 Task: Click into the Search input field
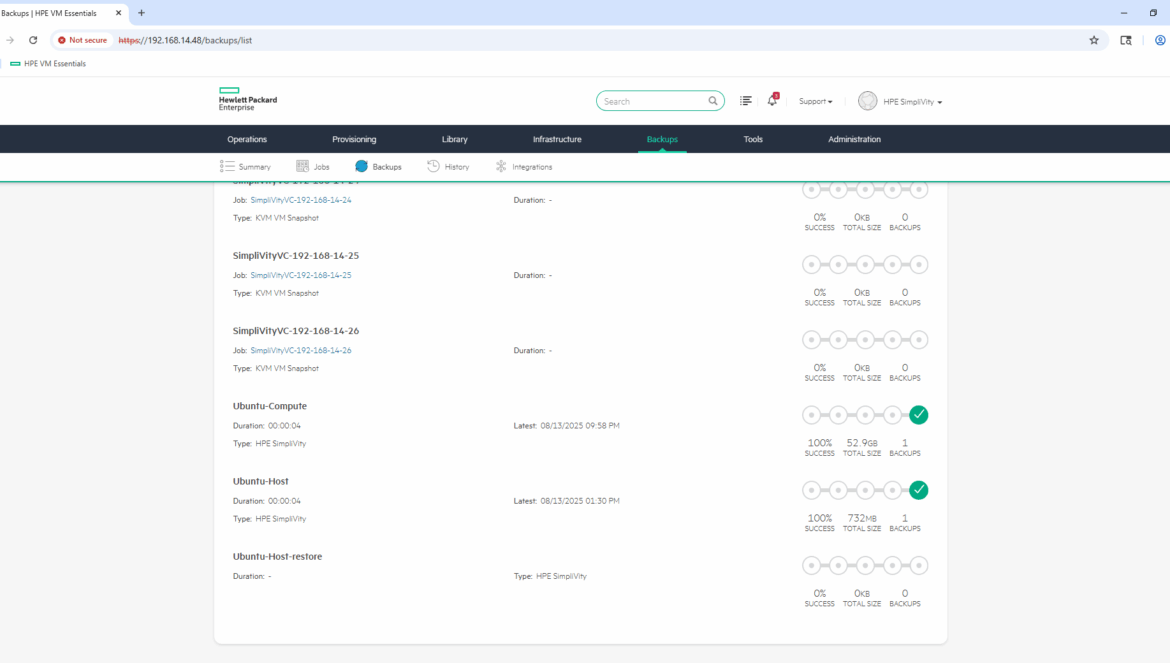(x=650, y=101)
